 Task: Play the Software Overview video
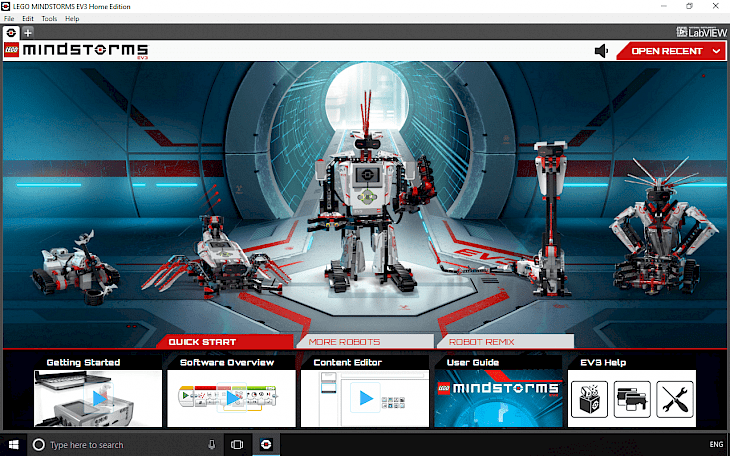click(232, 399)
